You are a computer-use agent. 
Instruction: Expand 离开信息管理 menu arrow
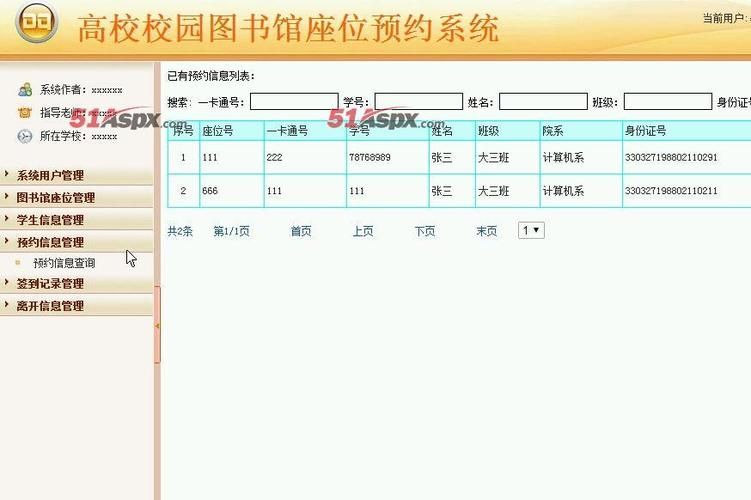(x=7, y=305)
